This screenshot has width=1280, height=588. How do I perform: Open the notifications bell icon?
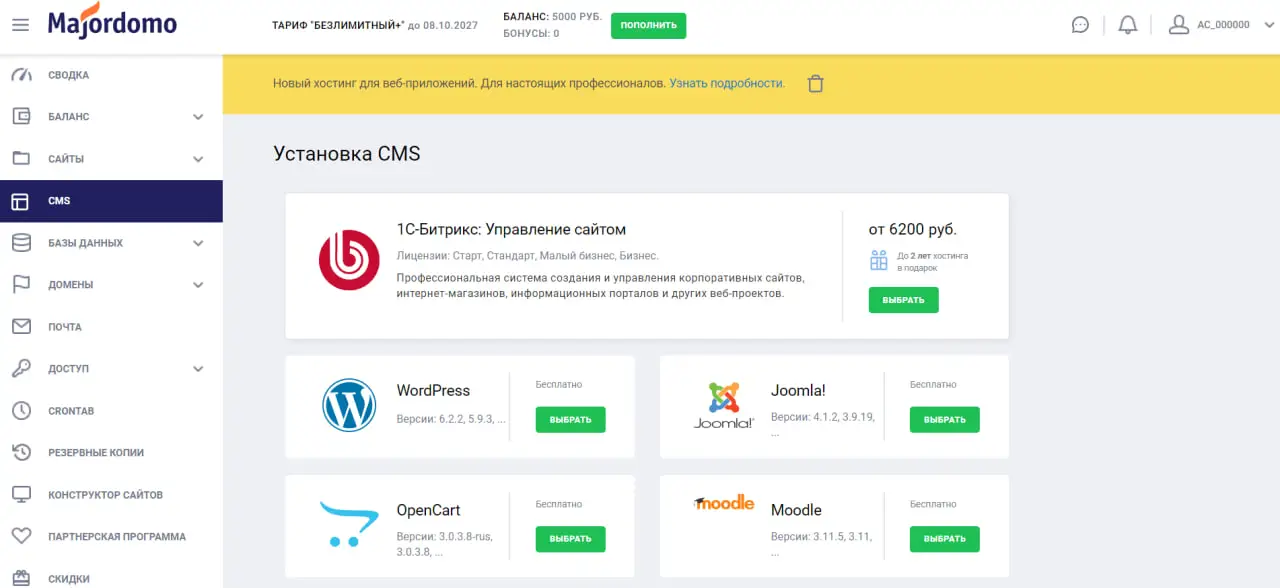(x=1128, y=25)
